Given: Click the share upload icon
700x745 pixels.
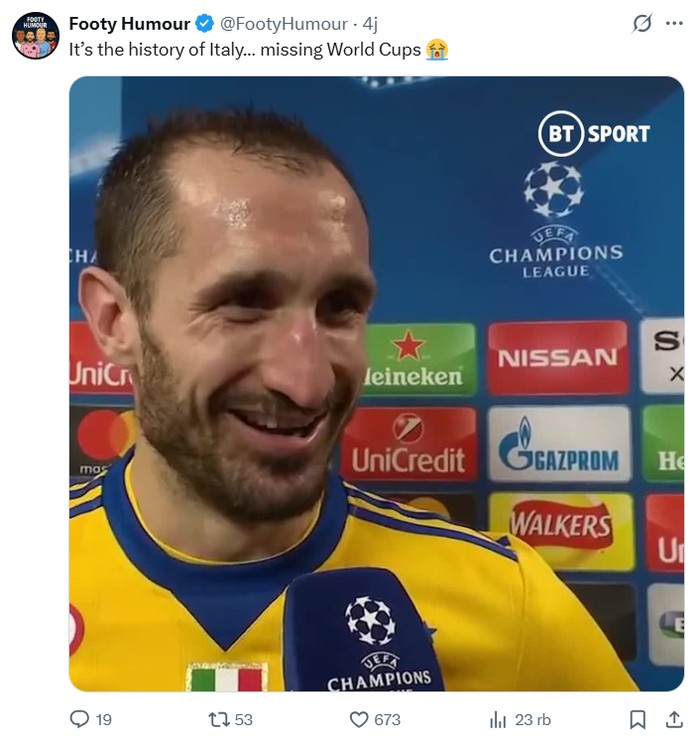Looking at the screenshot, I should coord(674,719).
